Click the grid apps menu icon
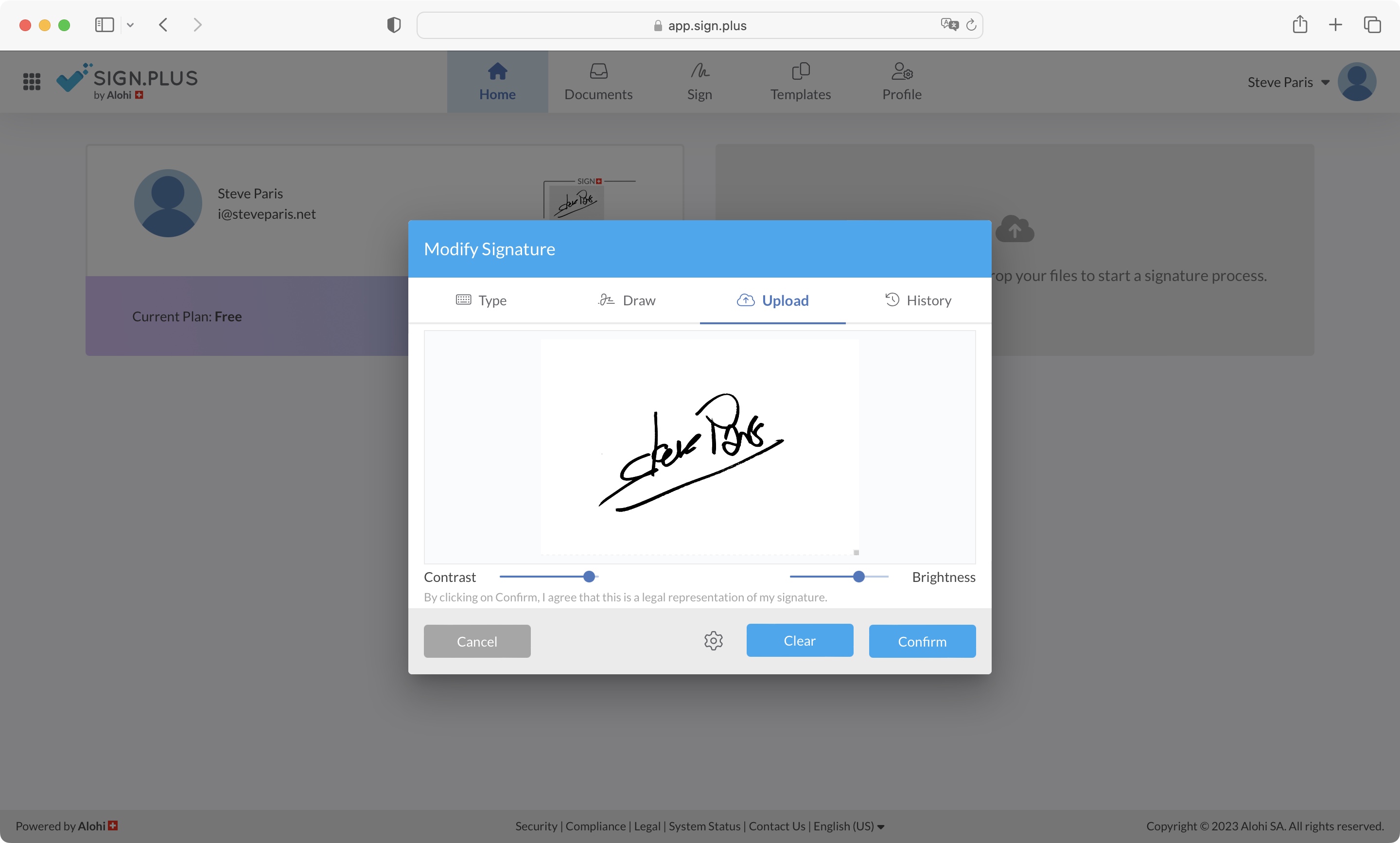 pos(31,80)
